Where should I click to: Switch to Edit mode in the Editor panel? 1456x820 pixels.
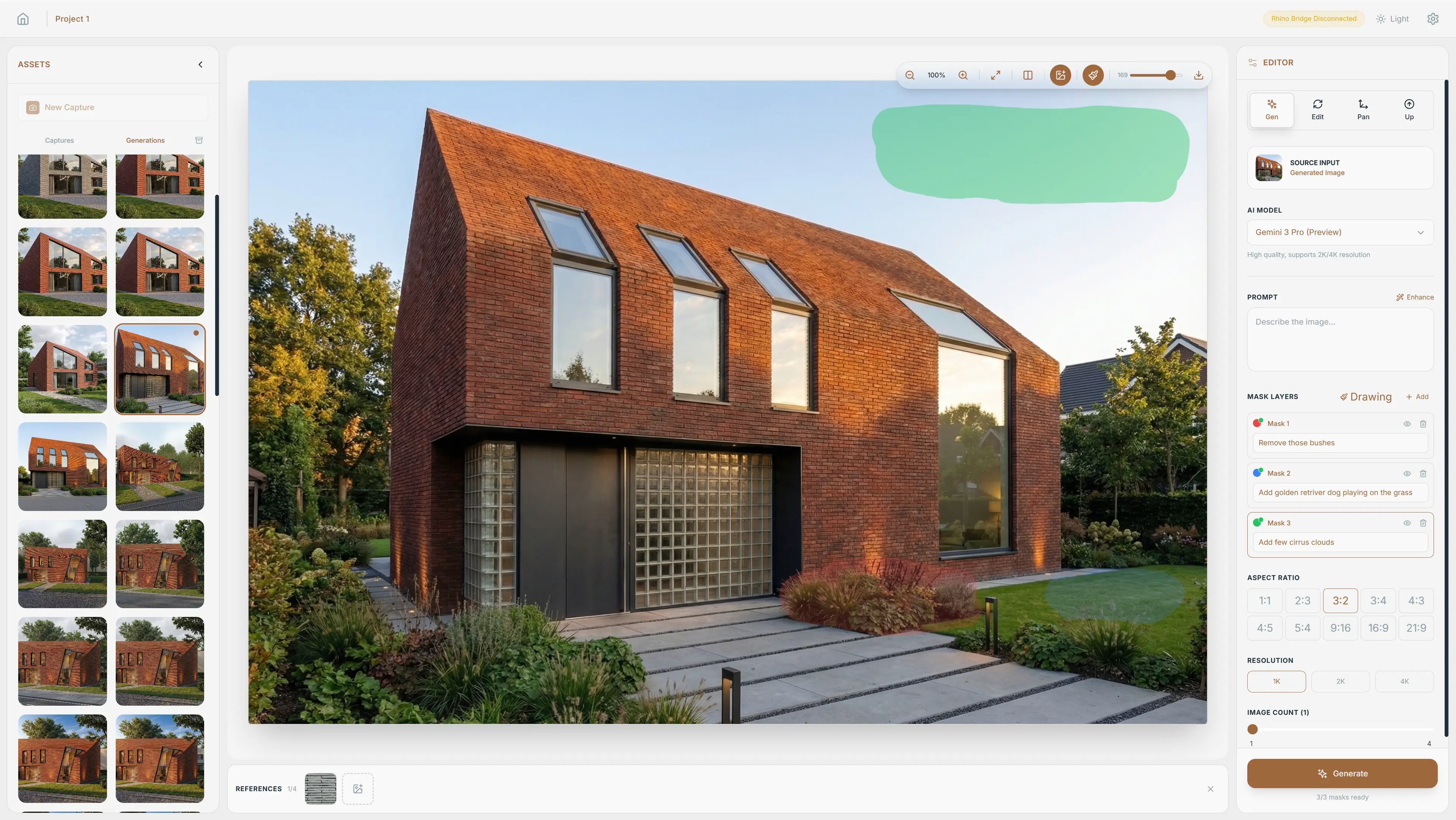[x=1317, y=109]
